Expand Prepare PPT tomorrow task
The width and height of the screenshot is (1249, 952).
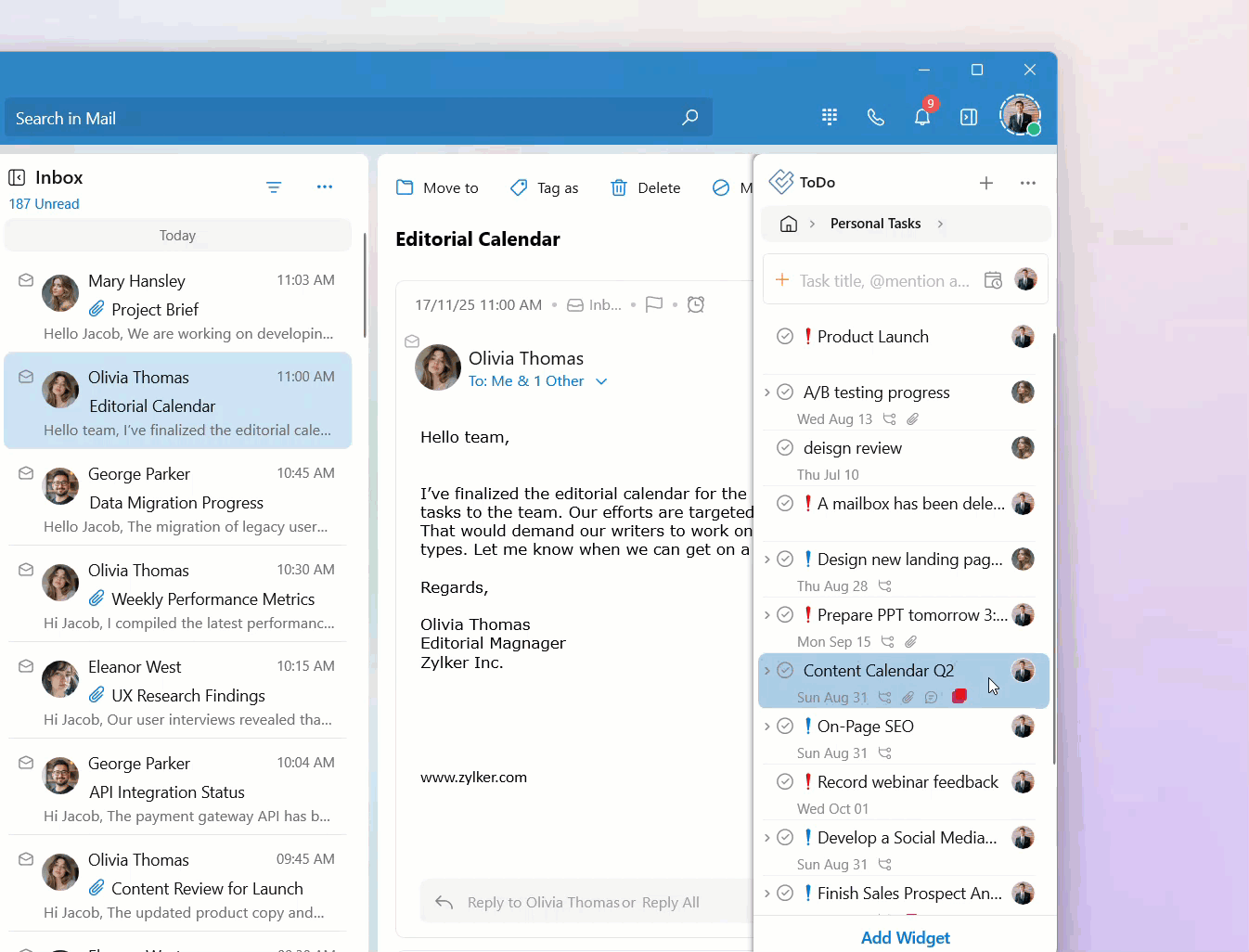pos(767,615)
